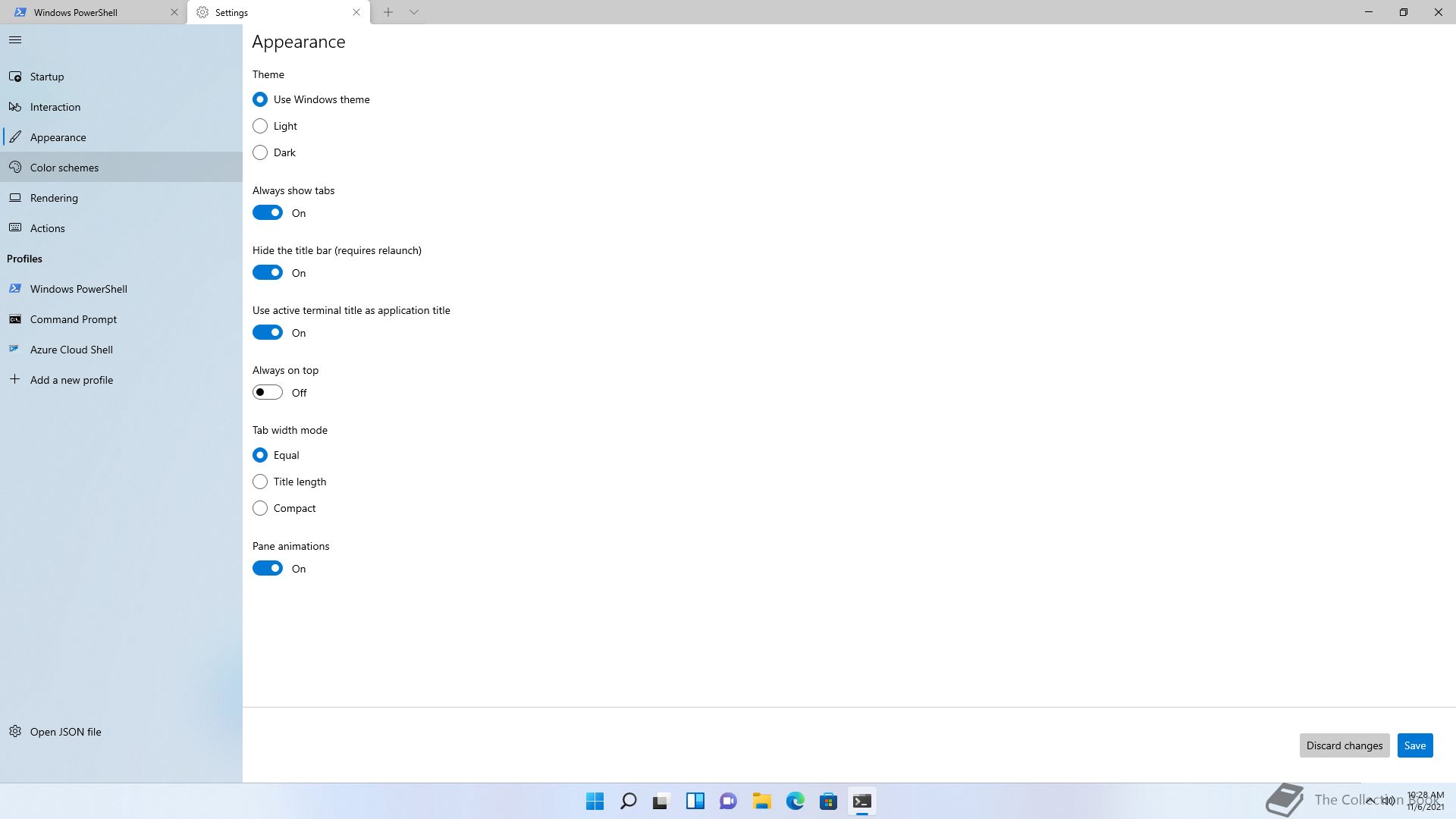1456x819 pixels.
Task: Open the new tab dropdown arrow
Action: (x=414, y=12)
